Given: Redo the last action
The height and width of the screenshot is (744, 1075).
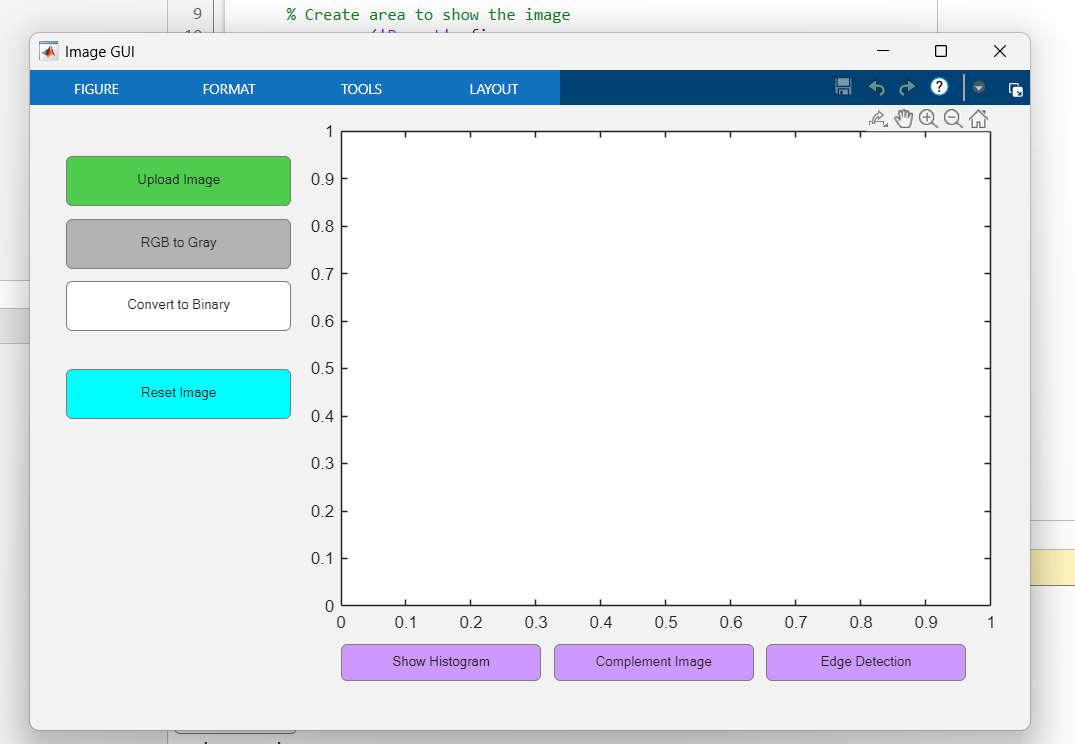Looking at the screenshot, I should [x=907, y=87].
